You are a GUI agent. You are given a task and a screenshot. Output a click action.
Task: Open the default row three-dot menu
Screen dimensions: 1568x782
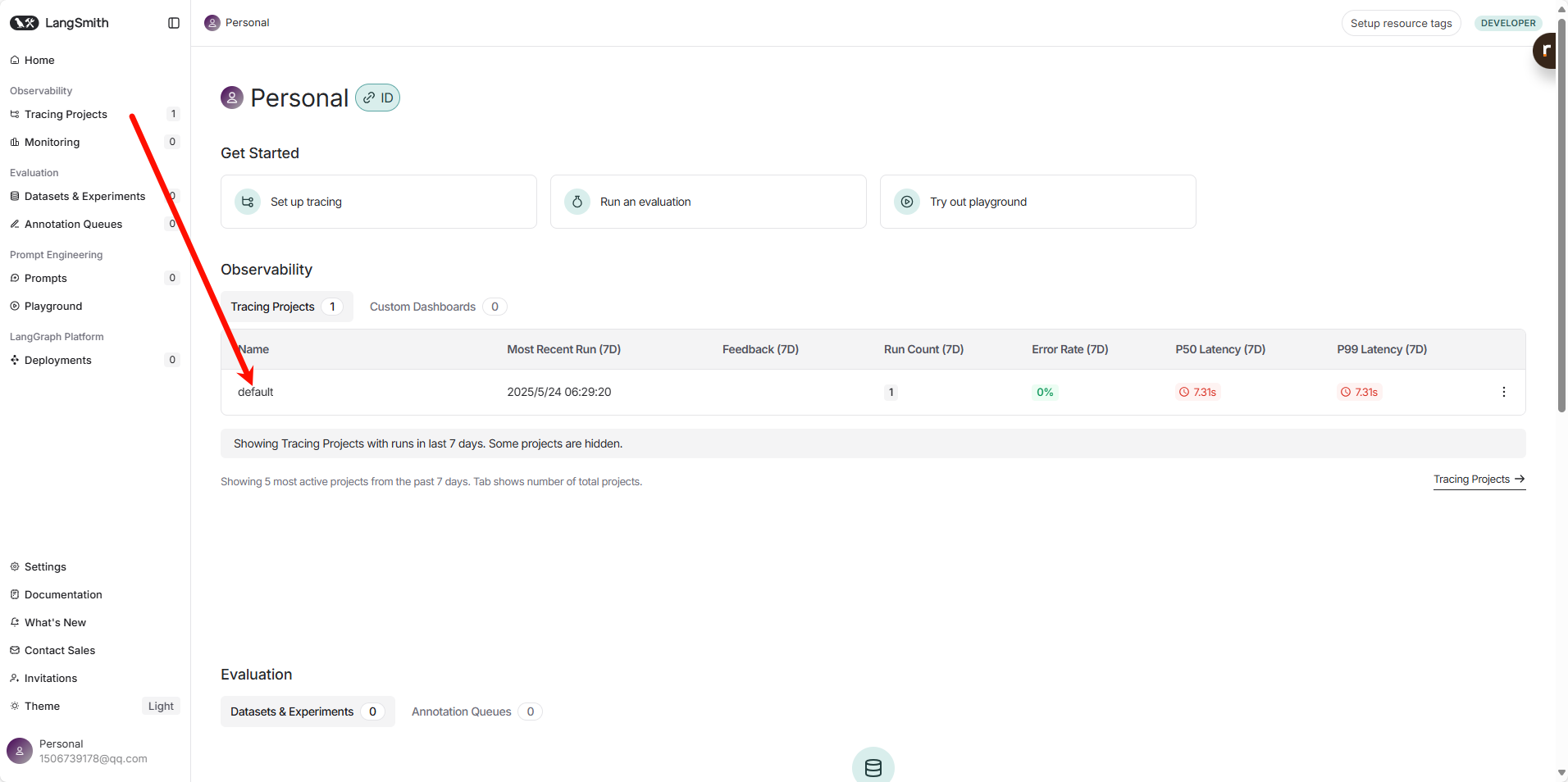1504,392
